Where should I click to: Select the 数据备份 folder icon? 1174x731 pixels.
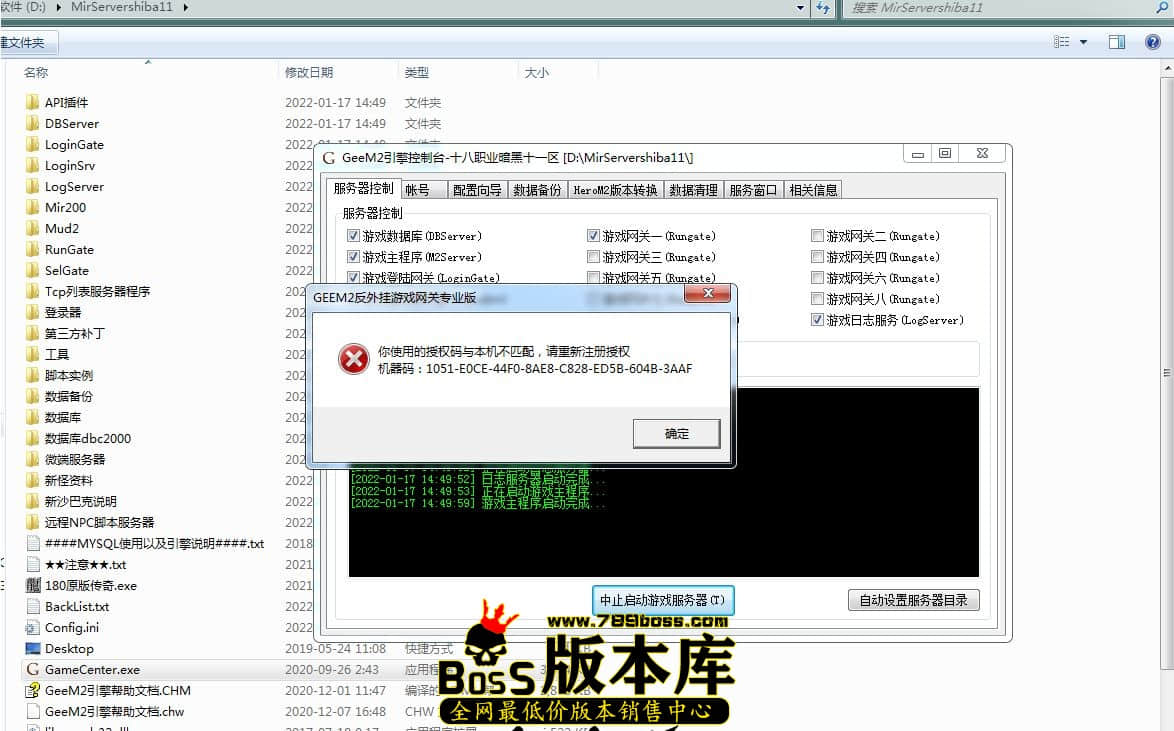[x=32, y=395]
